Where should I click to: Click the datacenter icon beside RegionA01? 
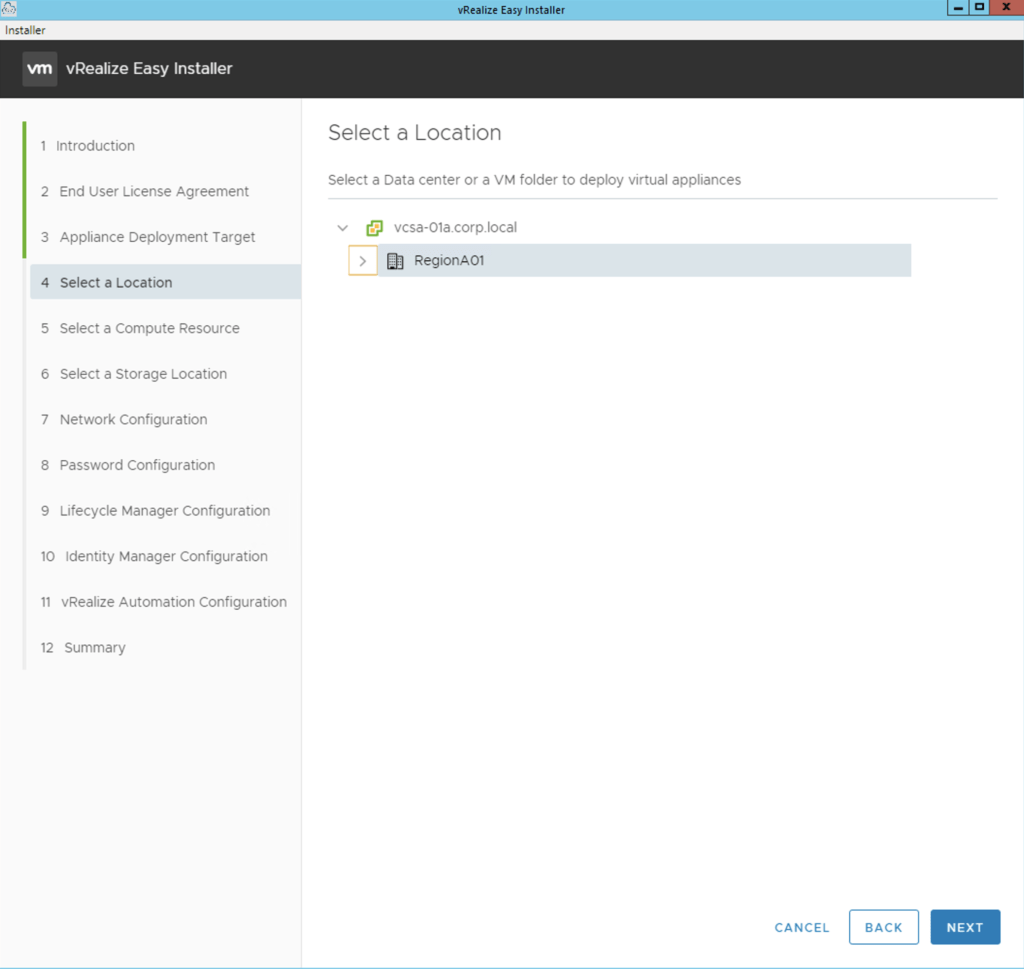coord(395,261)
